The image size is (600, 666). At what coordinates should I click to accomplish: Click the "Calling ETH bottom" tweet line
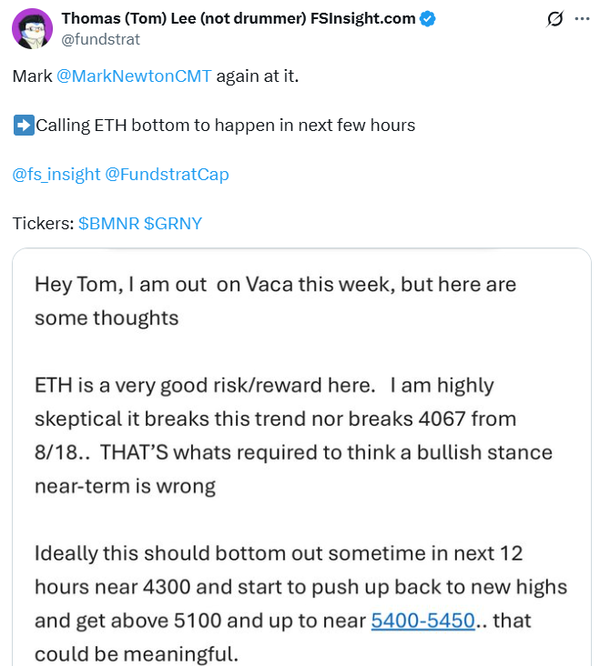[225, 125]
